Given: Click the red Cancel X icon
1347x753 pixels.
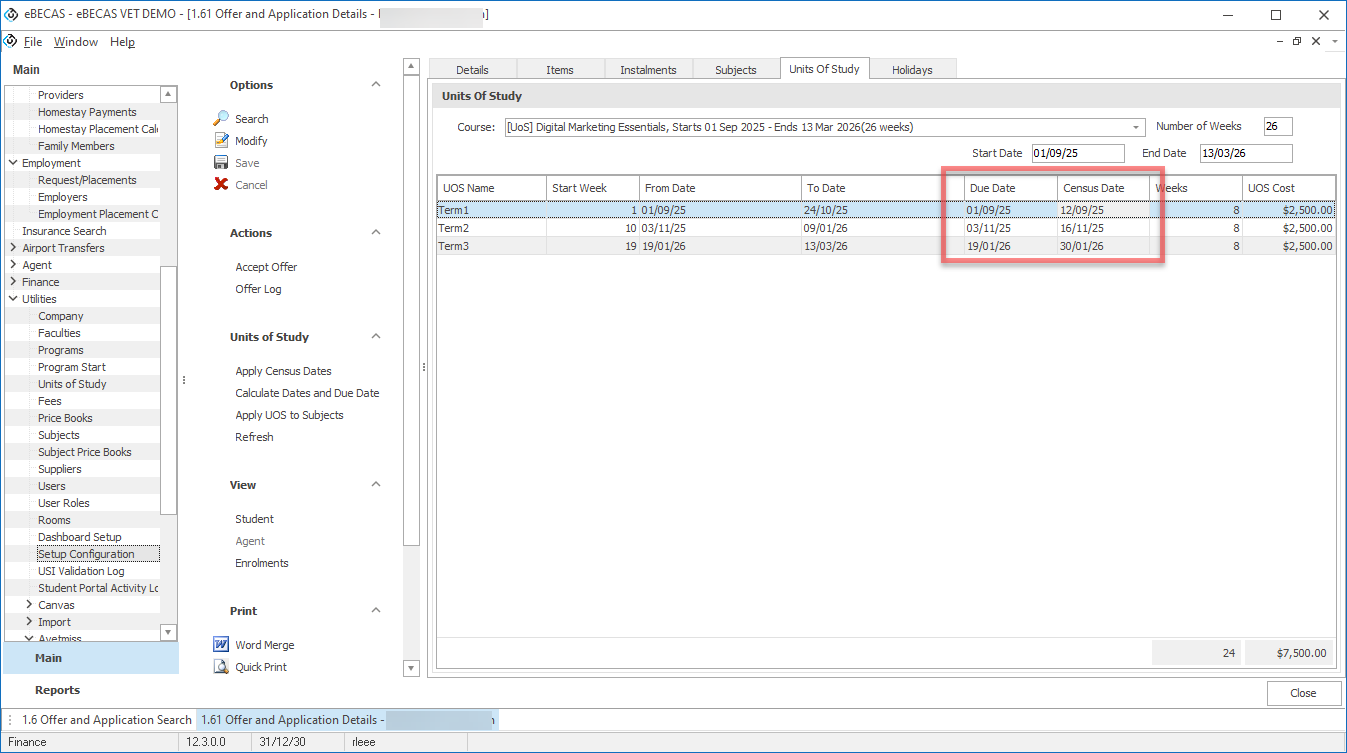Looking at the screenshot, I should pyautogui.click(x=221, y=185).
